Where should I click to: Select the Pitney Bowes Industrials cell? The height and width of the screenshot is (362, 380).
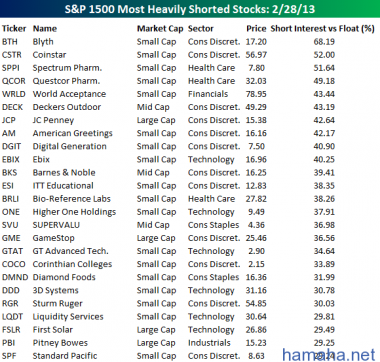[x=209, y=343]
